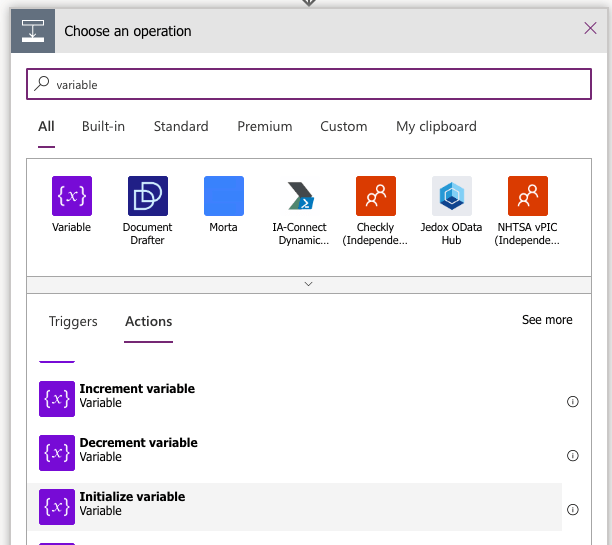
Task: Click the Increment variable action
Action: tap(137, 396)
